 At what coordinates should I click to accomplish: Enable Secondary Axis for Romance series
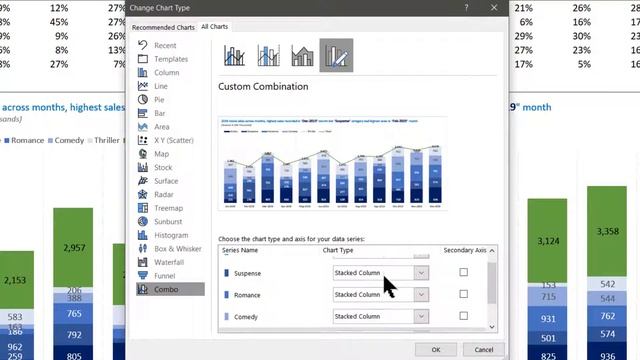[x=463, y=294]
